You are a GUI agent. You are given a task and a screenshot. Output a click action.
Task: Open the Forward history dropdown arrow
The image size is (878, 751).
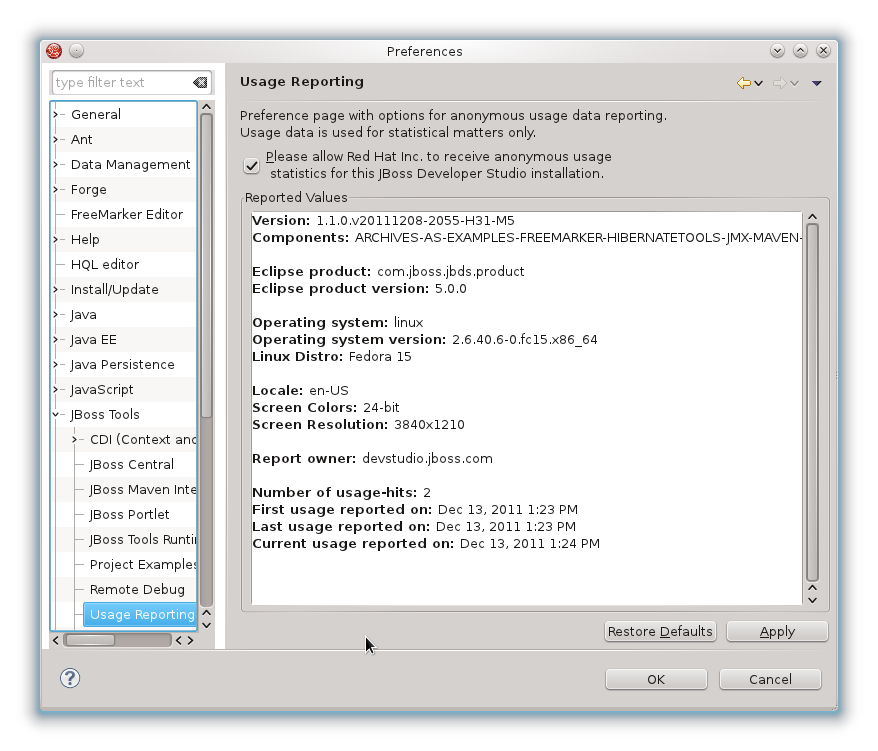click(x=795, y=83)
